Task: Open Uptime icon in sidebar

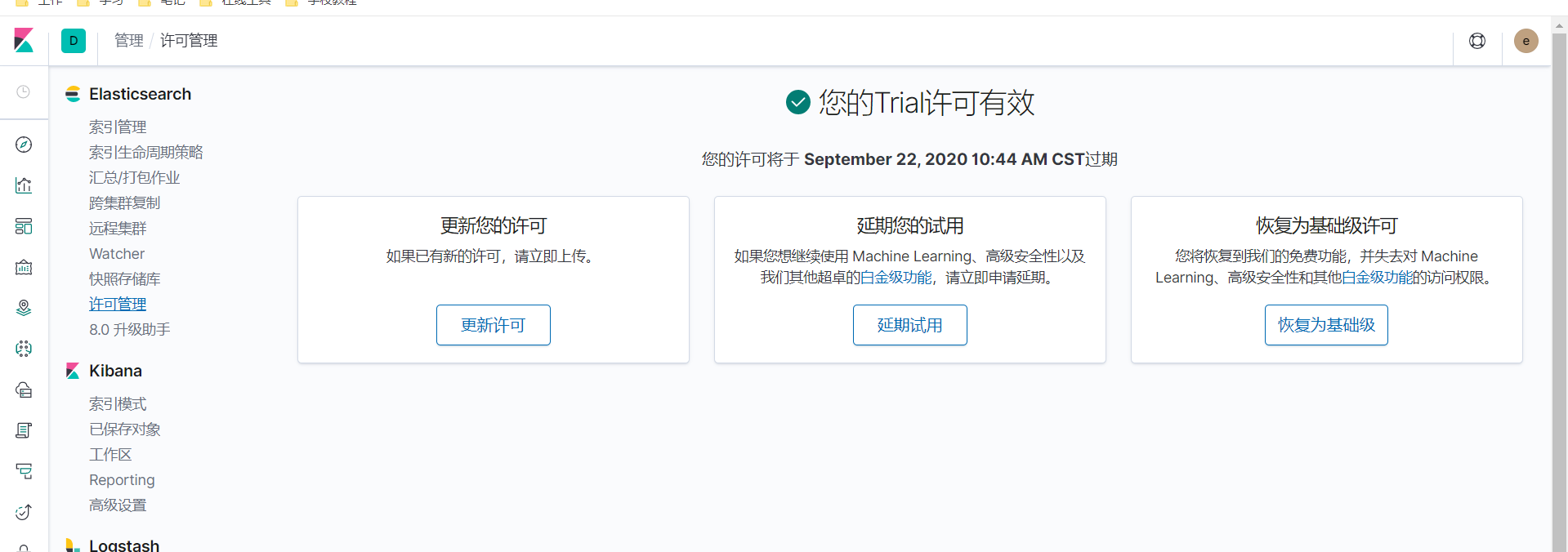Action: pos(24,512)
